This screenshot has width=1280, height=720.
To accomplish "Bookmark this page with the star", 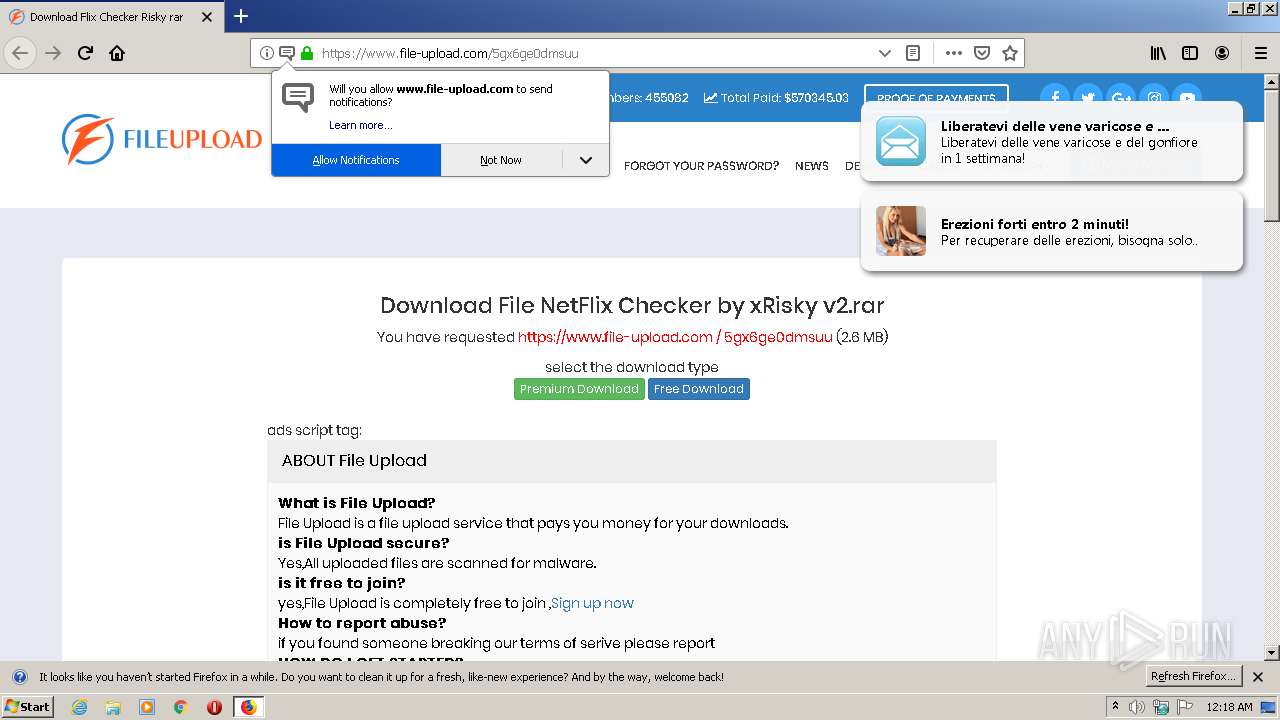I will pos(1010,53).
